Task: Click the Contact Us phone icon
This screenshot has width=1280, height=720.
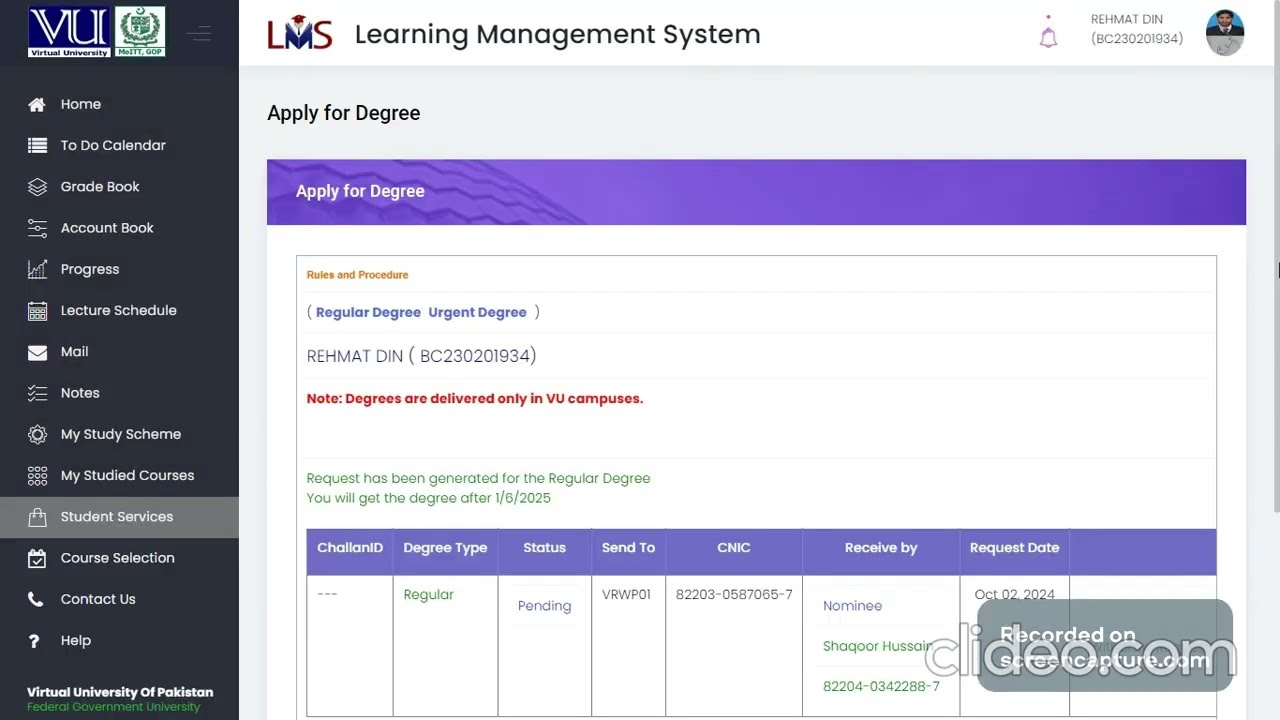Action: pyautogui.click(x=36, y=599)
